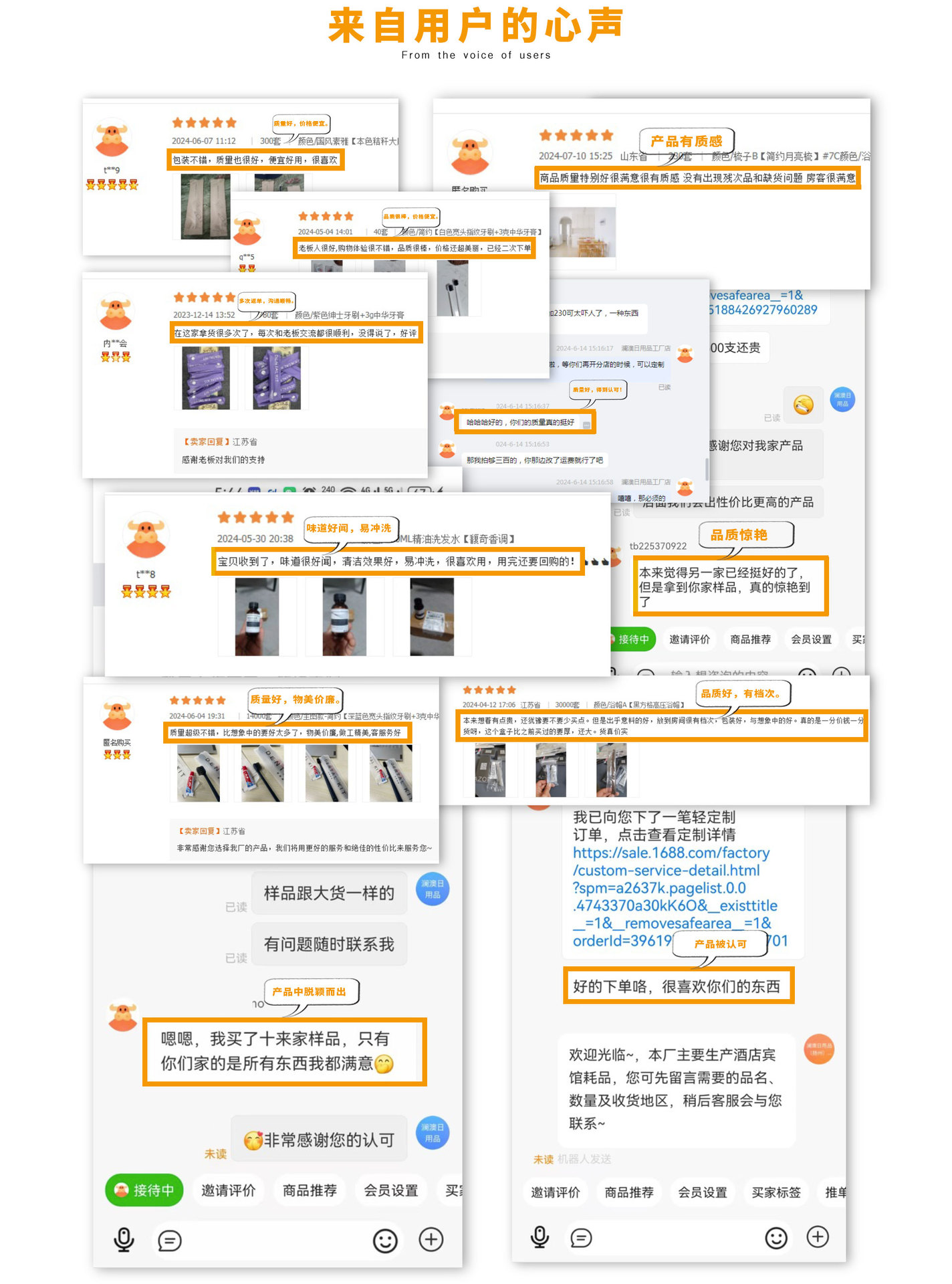Click quick-reply bubble icon in the 买家标签 chat

click(x=581, y=1238)
